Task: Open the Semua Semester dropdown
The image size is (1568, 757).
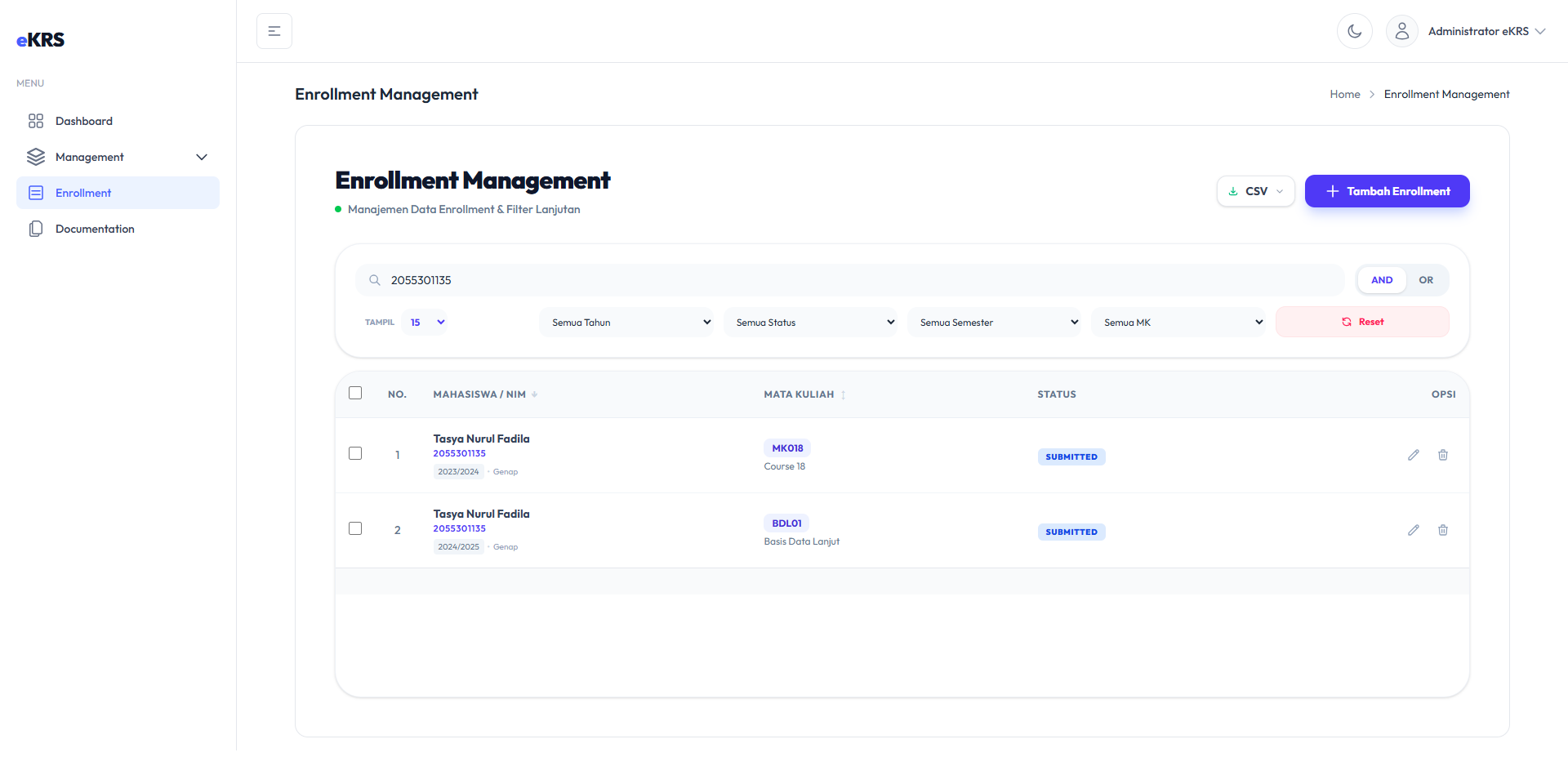Action: [994, 323]
